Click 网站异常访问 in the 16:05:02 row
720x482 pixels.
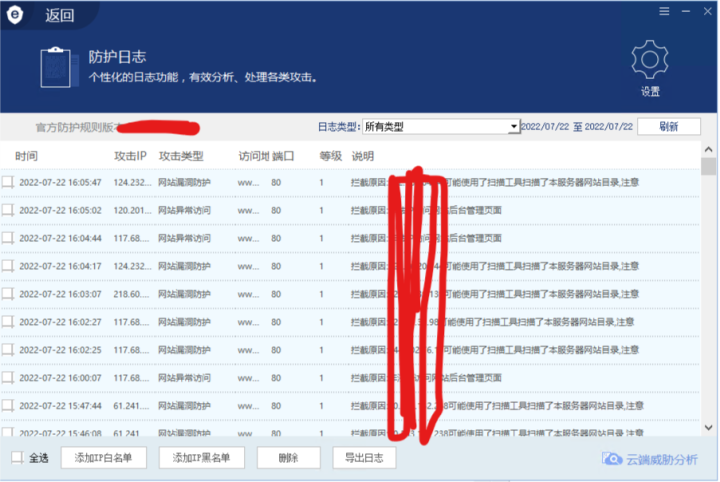(x=184, y=211)
